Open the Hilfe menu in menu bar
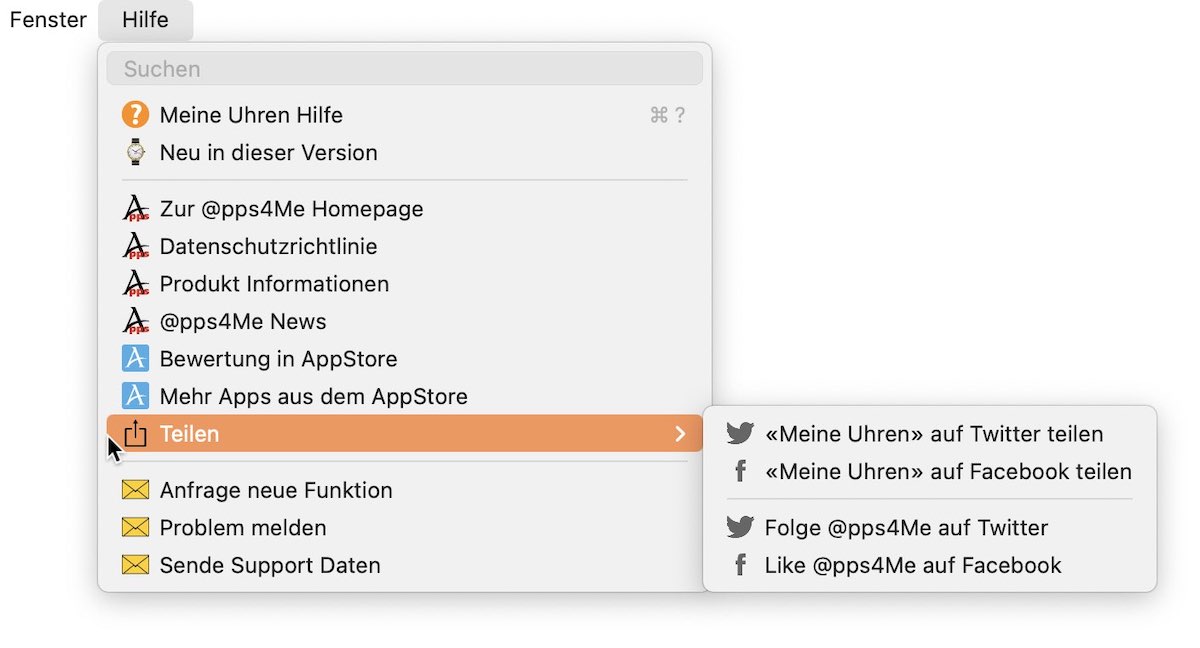The height and width of the screenshot is (648, 1200). coord(146,20)
